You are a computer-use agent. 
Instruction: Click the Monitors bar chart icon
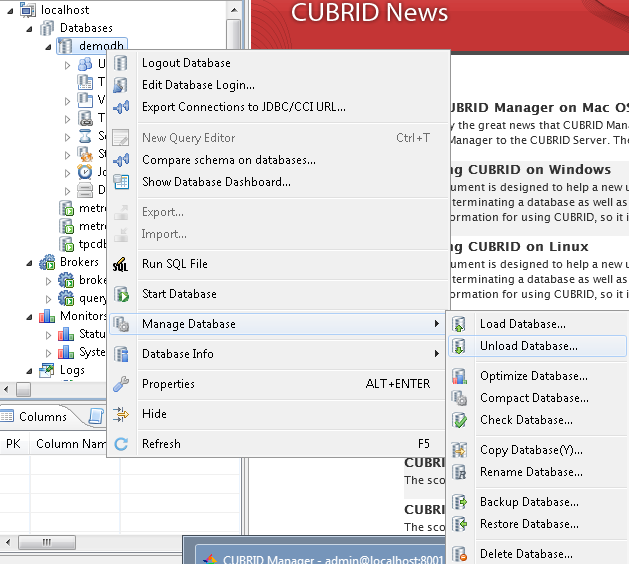pos(47,316)
